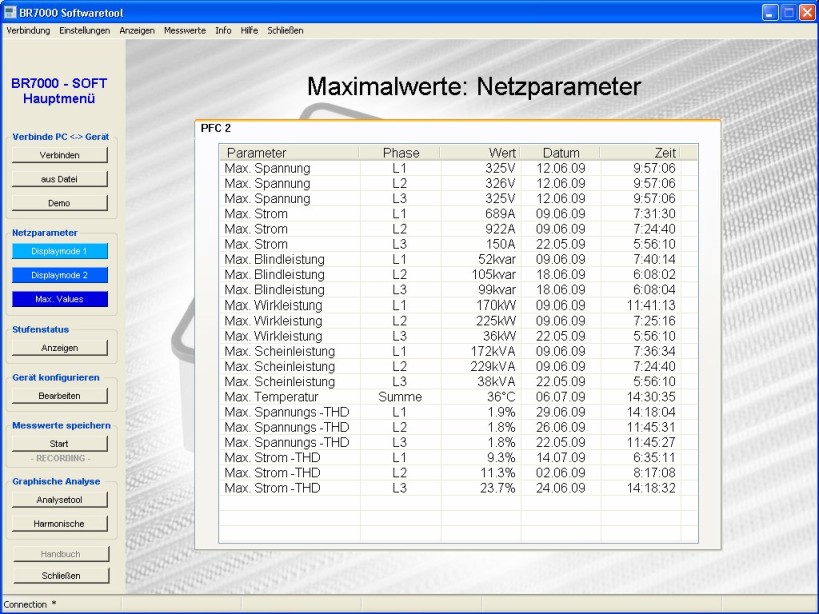Screen dimensions: 819x614
Task: Click Start under Messwerte speichern
Action: pos(60,444)
